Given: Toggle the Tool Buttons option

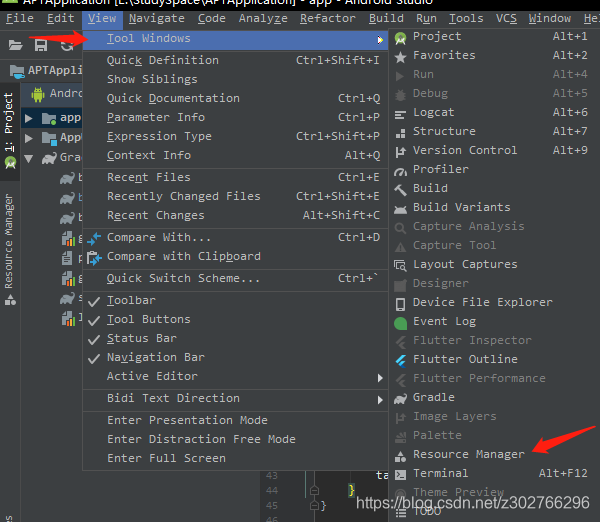Looking at the screenshot, I should (235, 320).
